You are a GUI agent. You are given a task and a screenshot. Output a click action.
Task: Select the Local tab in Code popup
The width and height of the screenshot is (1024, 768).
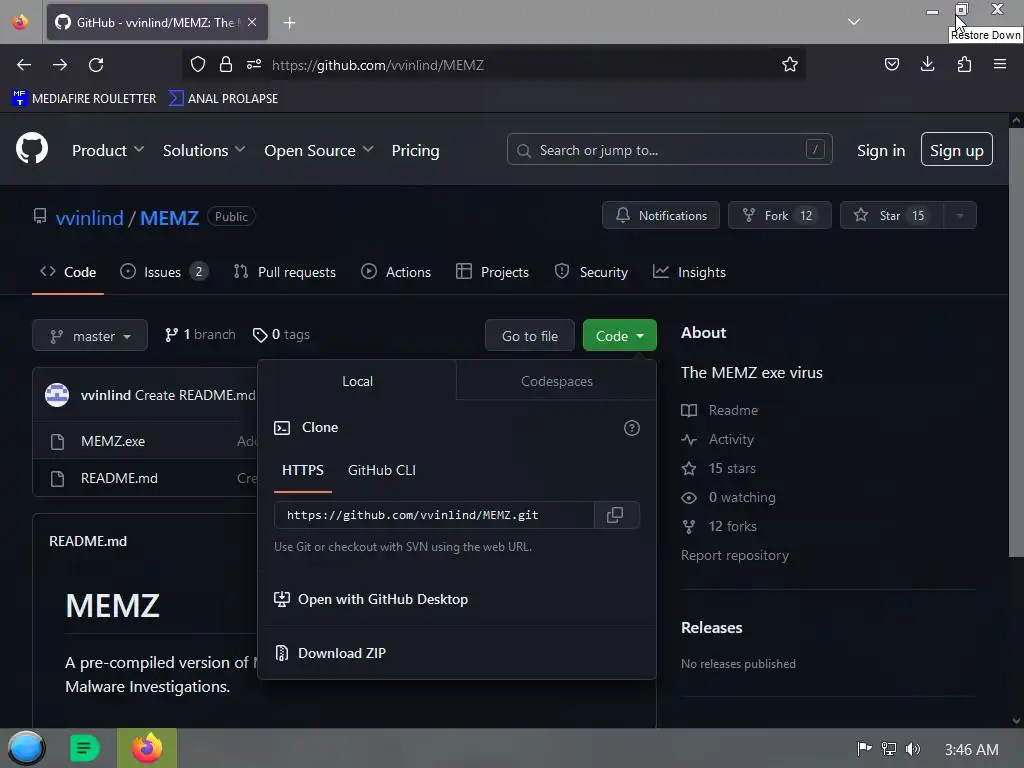pyautogui.click(x=357, y=381)
